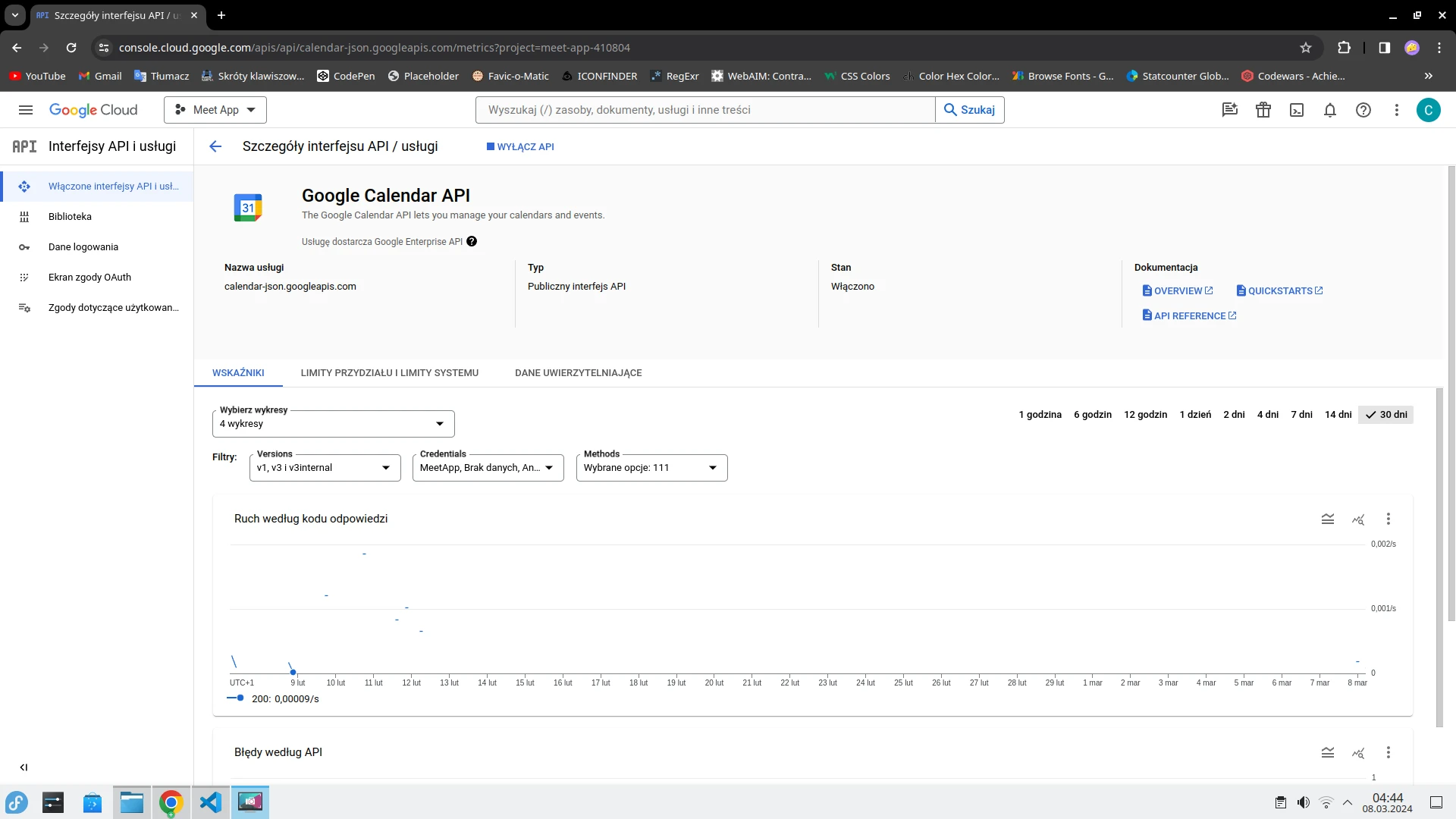Screen dimensions: 1456x819
Task: Select the 1 godzina time range
Action: [x=1040, y=415]
